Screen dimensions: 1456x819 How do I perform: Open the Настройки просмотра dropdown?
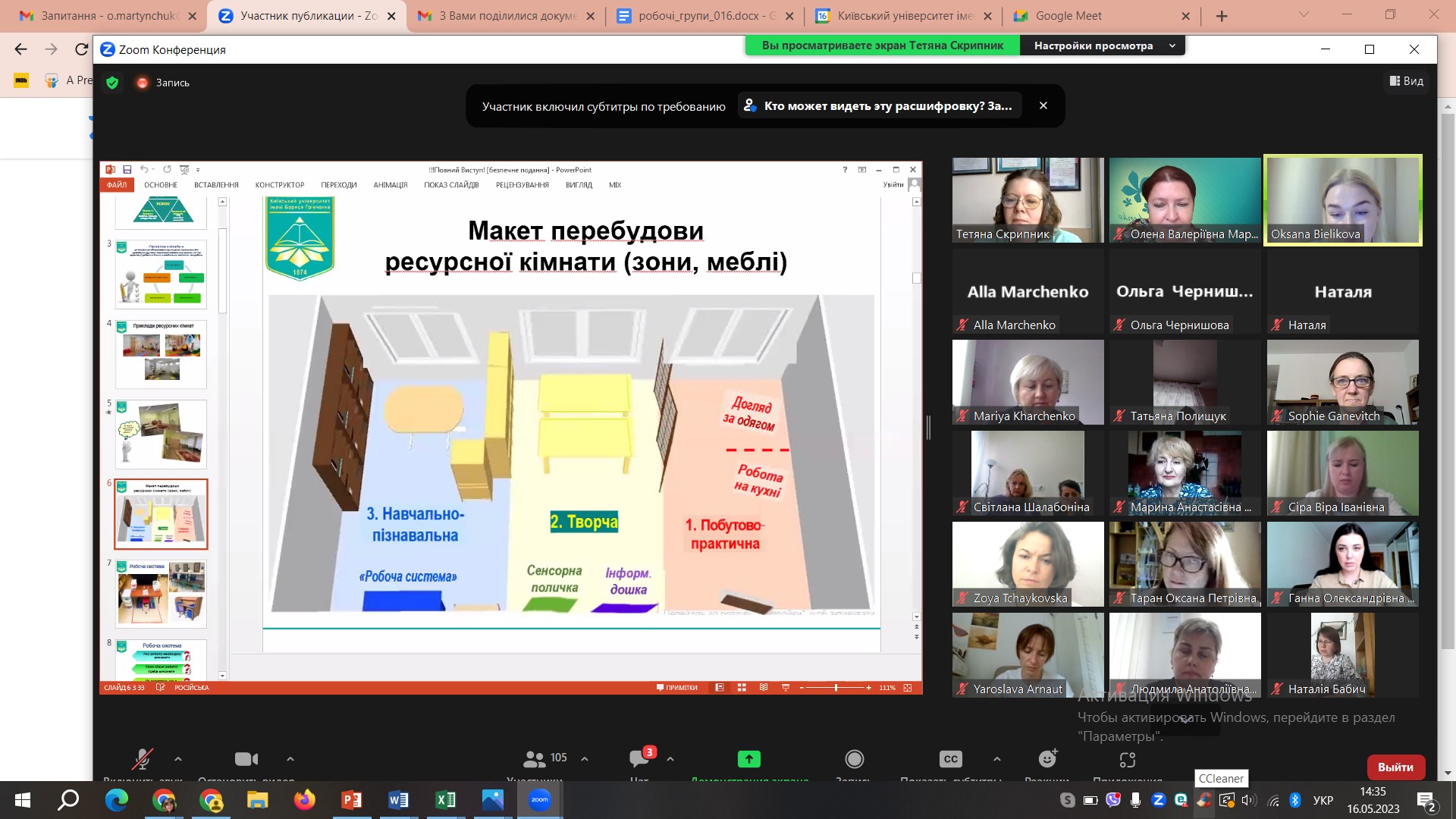point(1103,45)
